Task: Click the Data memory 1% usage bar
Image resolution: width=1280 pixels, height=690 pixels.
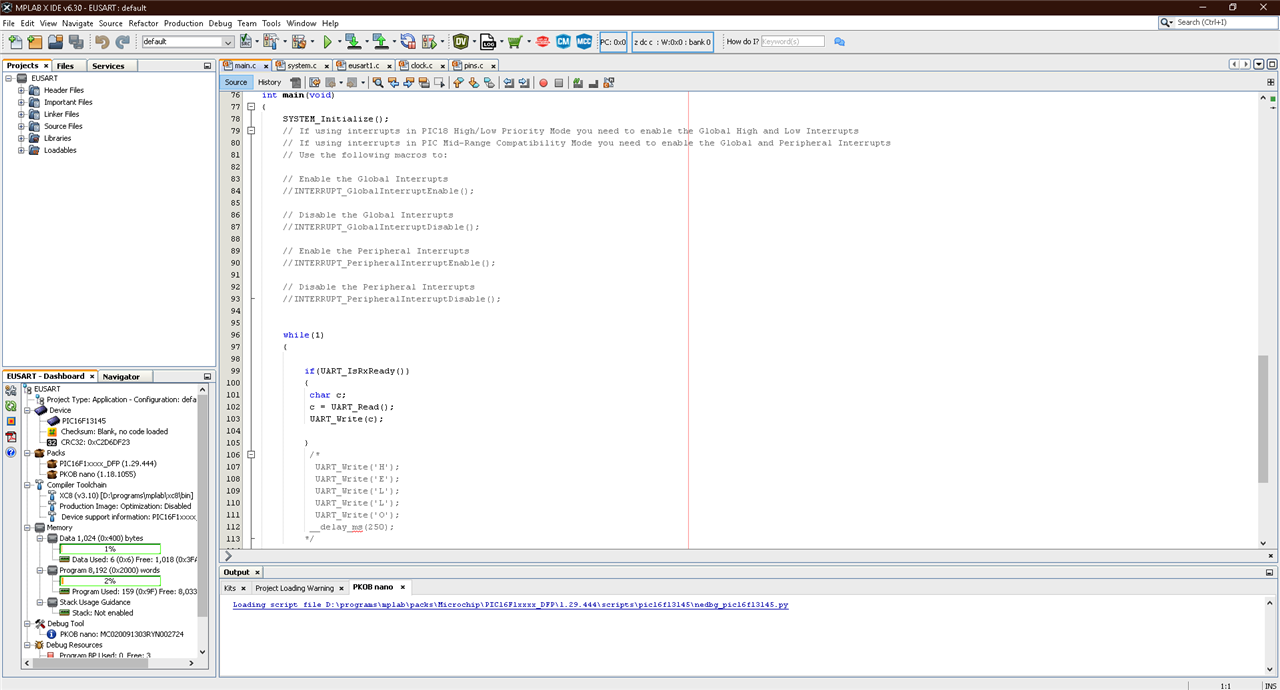Action: (x=110, y=548)
